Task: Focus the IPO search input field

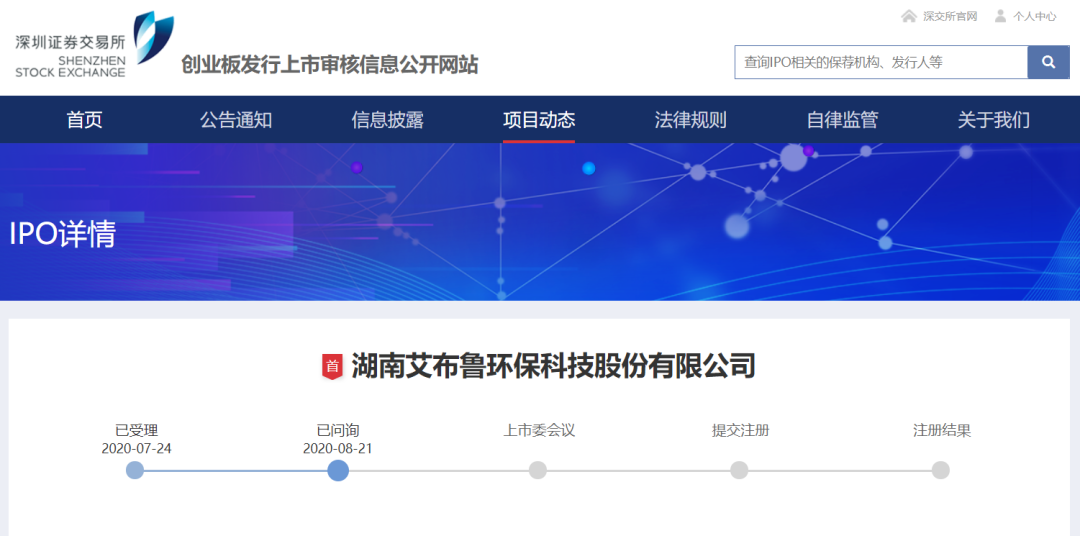Action: (881, 62)
